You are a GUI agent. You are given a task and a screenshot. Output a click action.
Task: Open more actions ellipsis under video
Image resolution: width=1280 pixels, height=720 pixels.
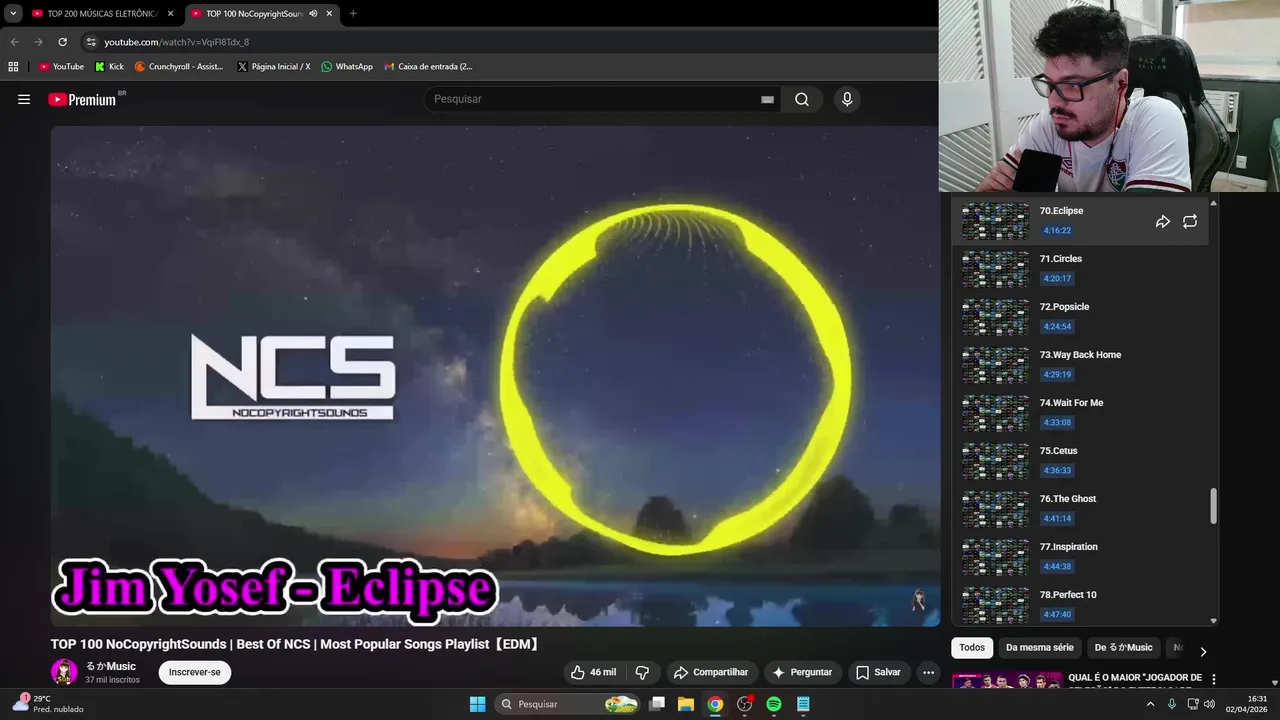(929, 672)
